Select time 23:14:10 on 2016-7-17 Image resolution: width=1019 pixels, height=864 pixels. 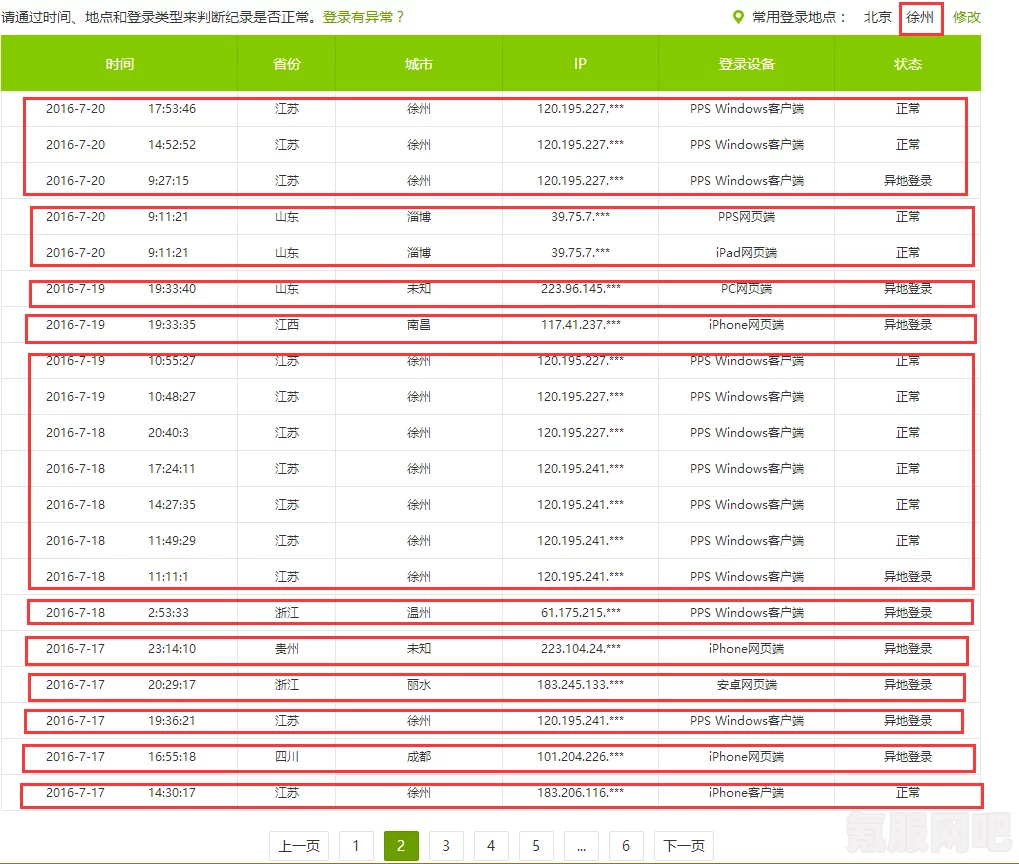[172, 649]
